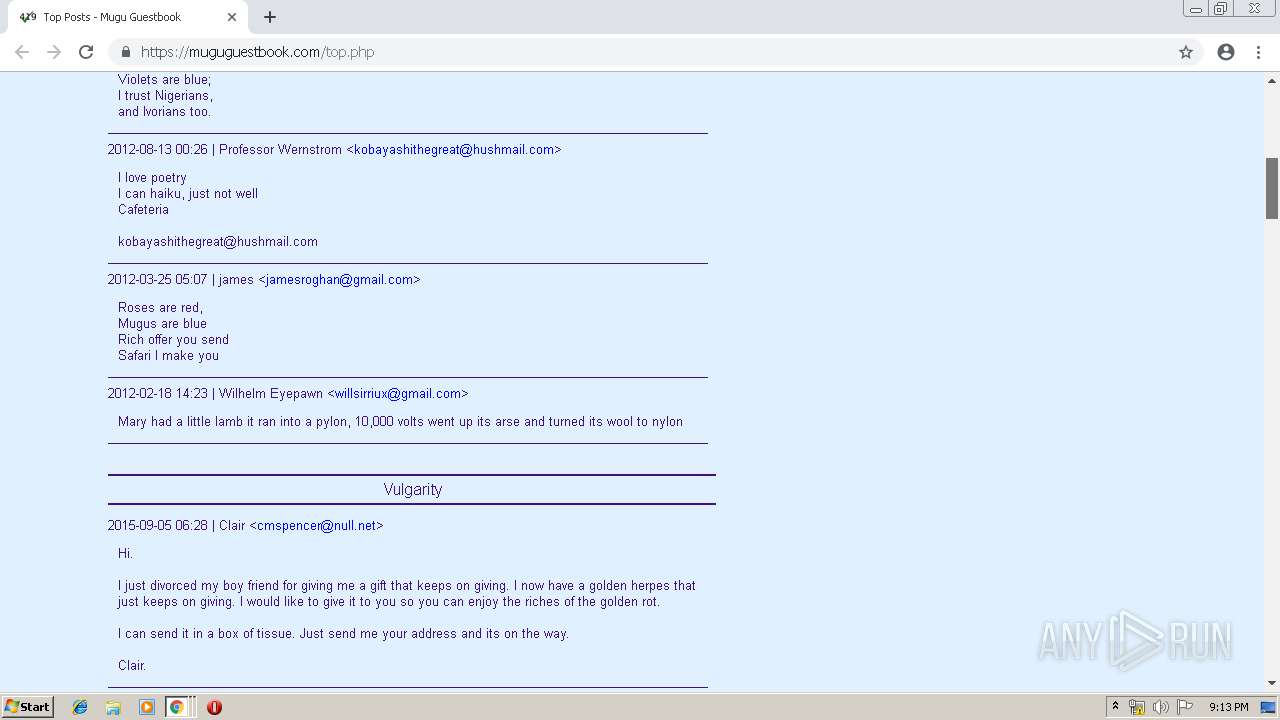
Task: Open the volume speaker tray icon
Action: click(x=1160, y=707)
